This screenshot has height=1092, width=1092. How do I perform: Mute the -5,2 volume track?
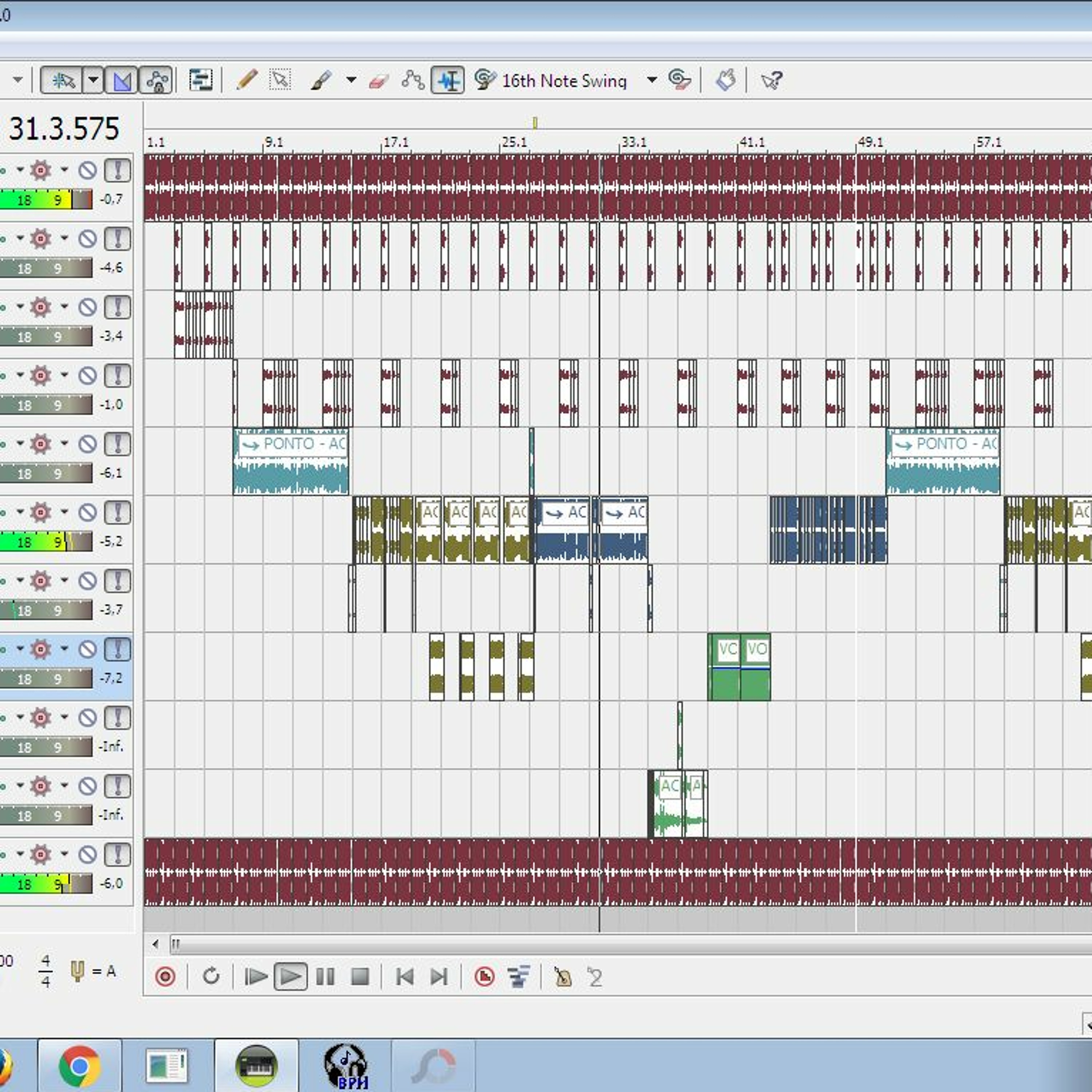87,512
